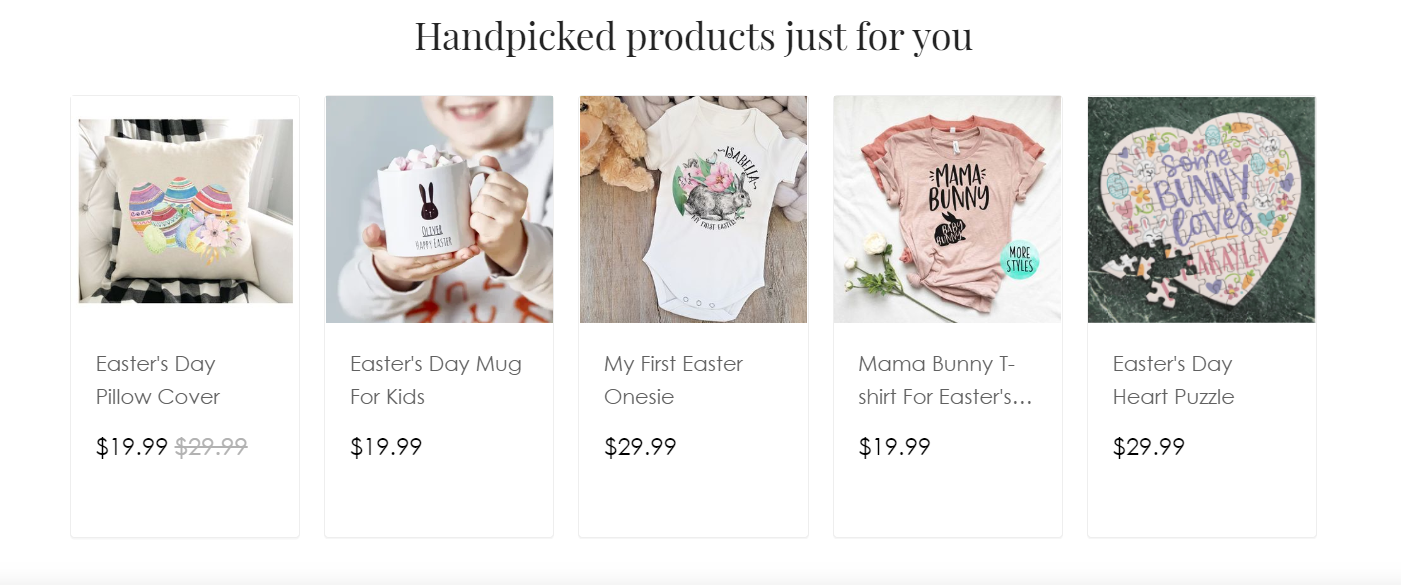Click the Handpicked products just for you heading

(x=694, y=36)
